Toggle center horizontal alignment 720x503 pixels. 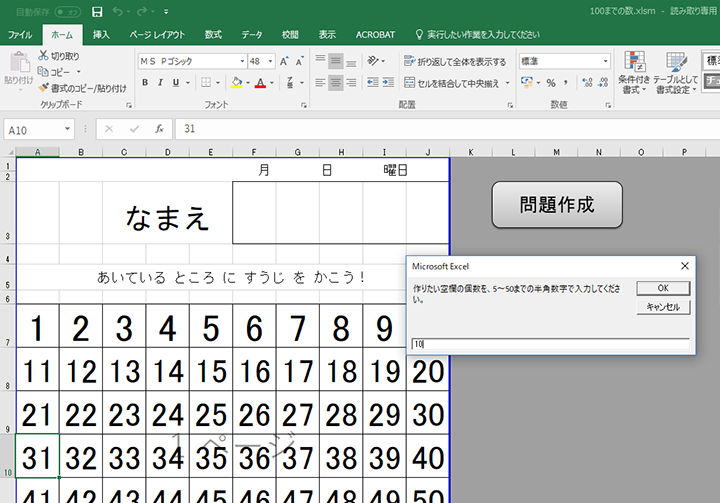click(x=336, y=83)
